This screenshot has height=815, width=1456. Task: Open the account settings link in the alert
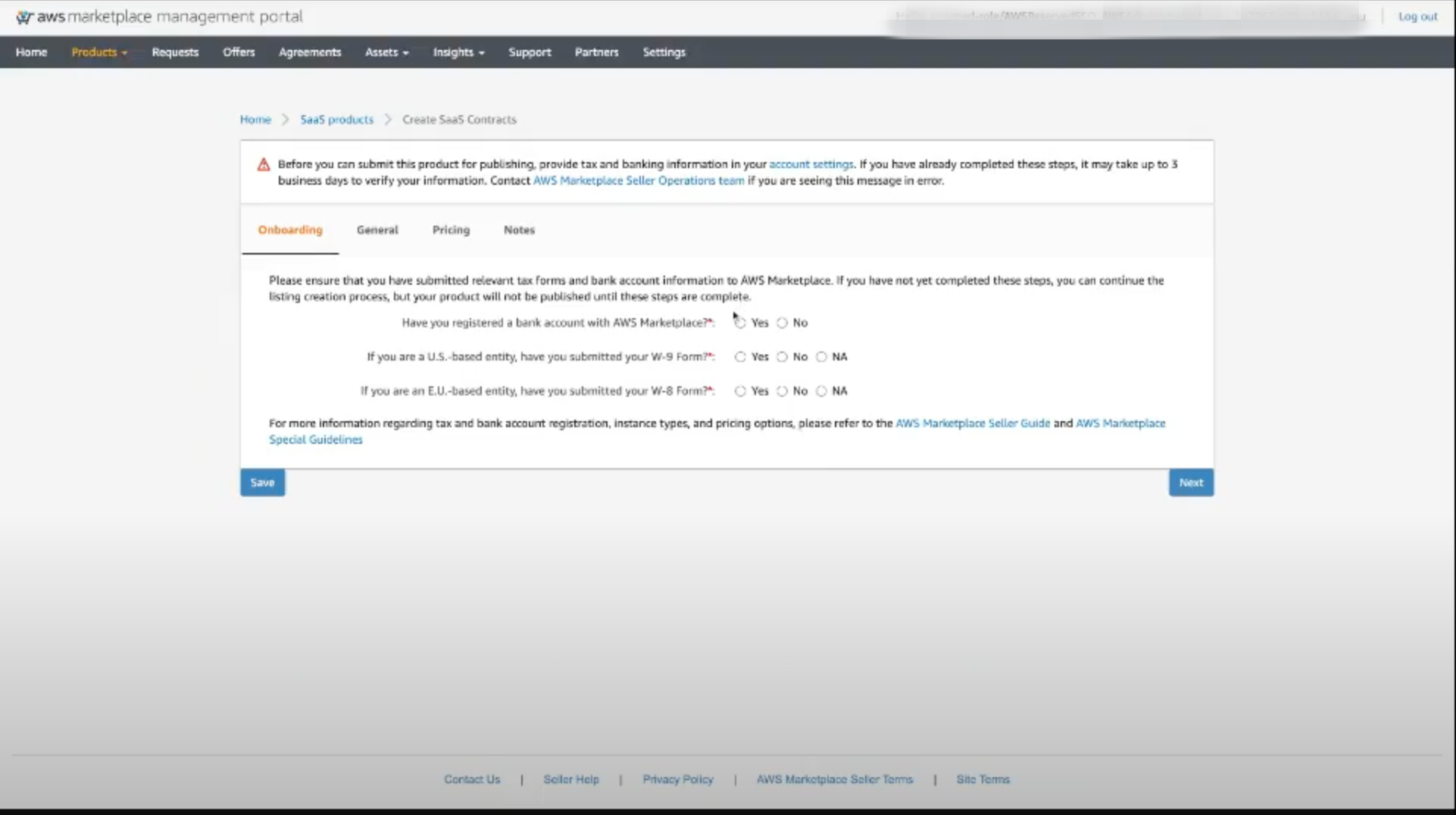point(811,164)
